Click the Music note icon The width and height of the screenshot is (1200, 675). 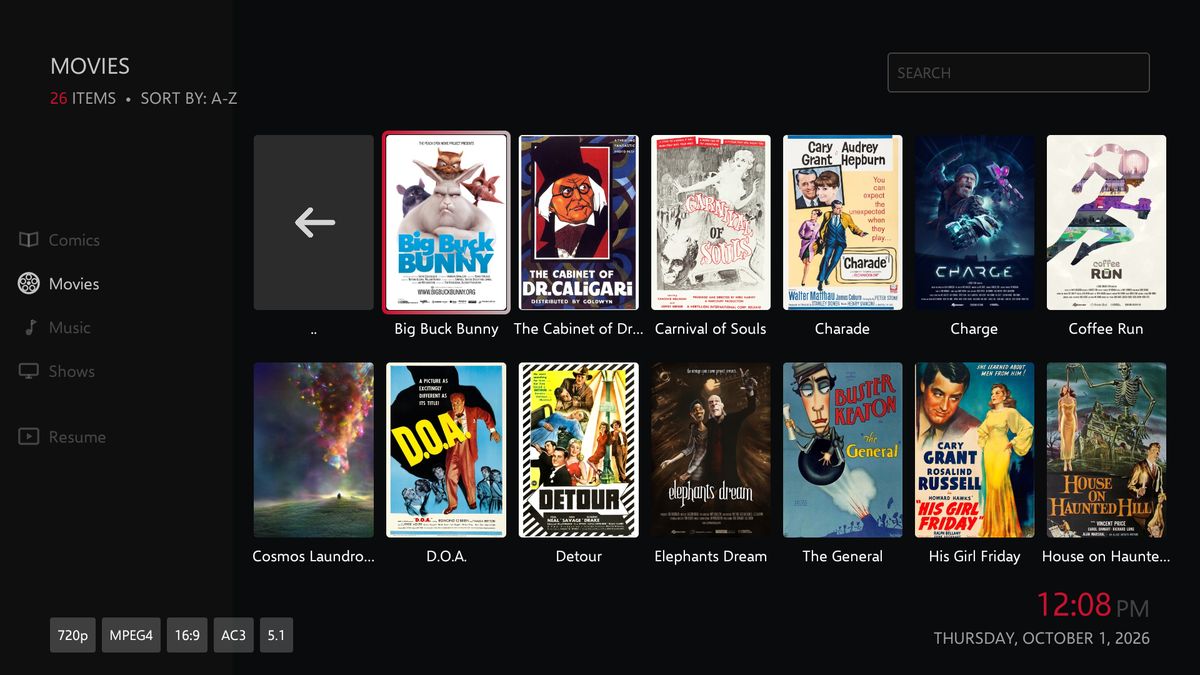[x=29, y=328]
